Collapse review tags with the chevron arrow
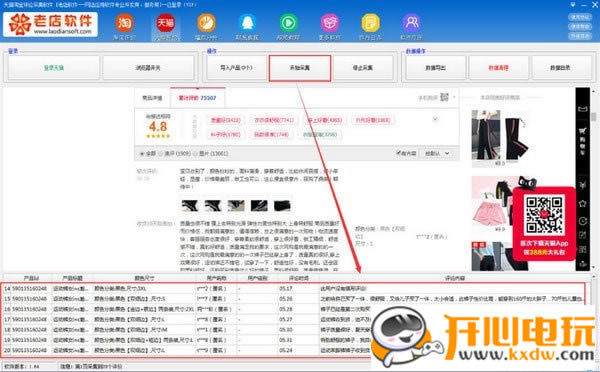This screenshot has width=600, height=372. pyautogui.click(x=435, y=119)
